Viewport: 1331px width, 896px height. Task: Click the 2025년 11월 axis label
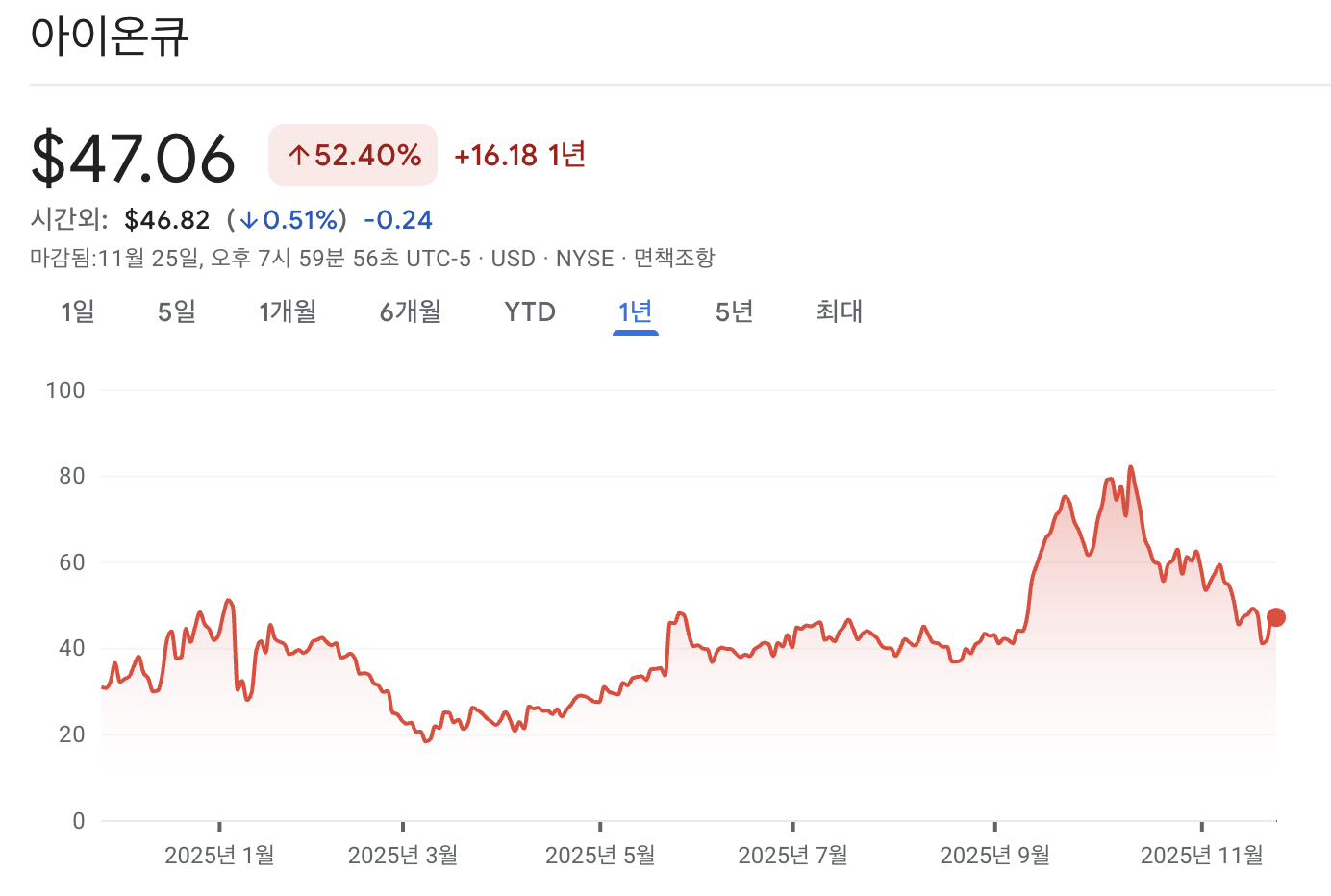click(1201, 854)
